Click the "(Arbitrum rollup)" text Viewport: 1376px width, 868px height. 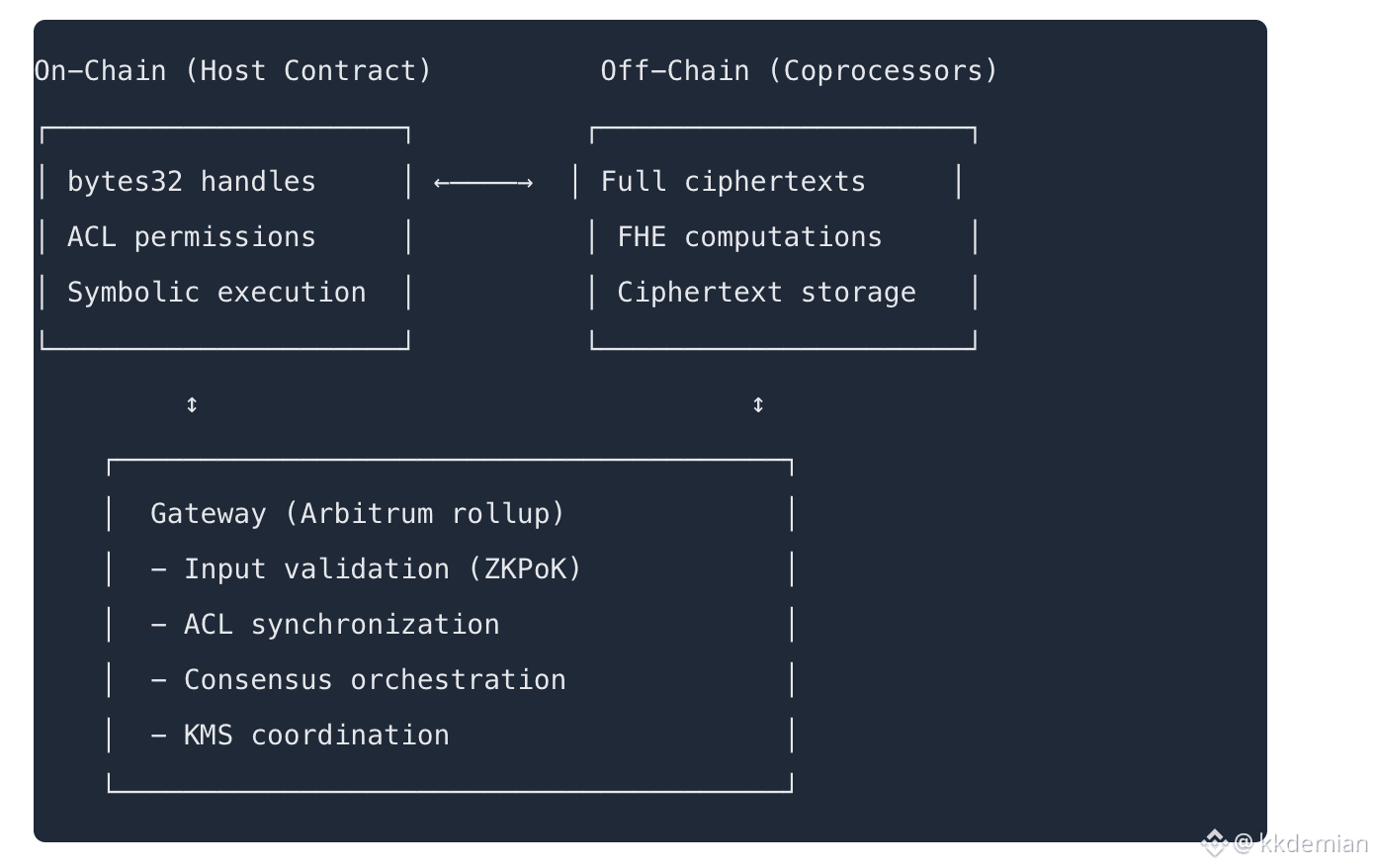[424, 514]
